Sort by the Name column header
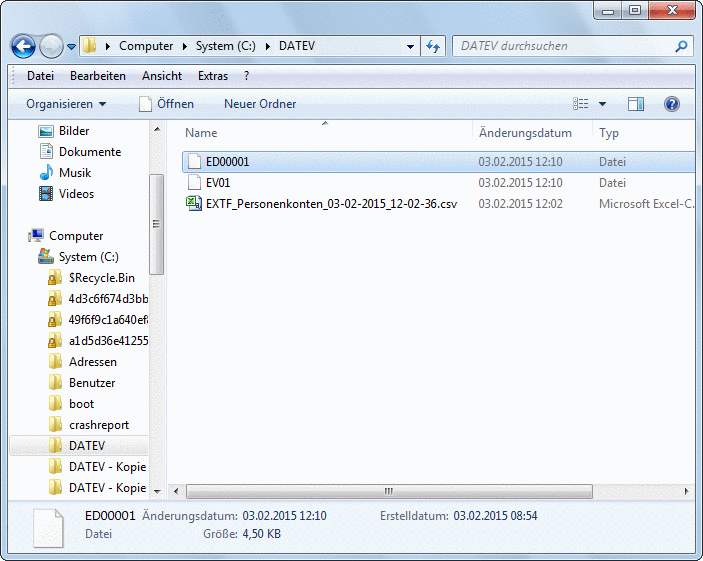The height and width of the screenshot is (561, 703). pos(201,133)
